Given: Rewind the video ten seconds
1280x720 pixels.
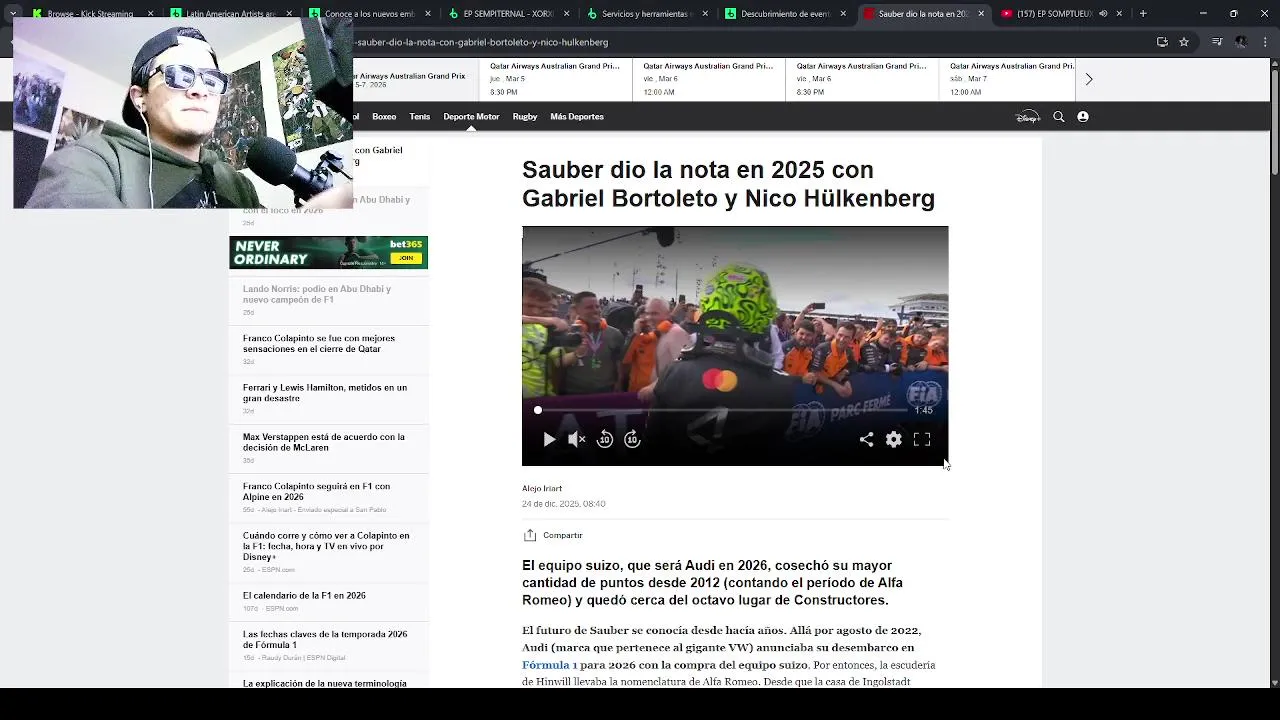Looking at the screenshot, I should coord(605,439).
